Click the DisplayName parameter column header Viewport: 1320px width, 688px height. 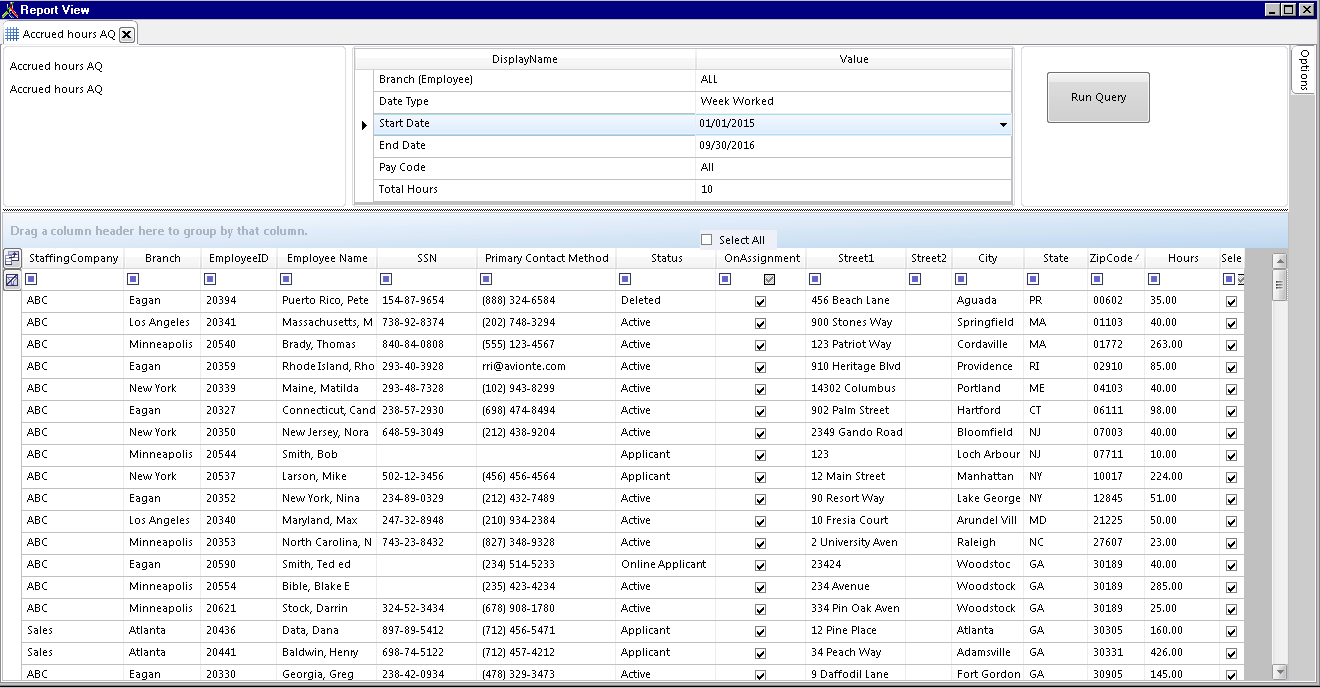(x=525, y=59)
